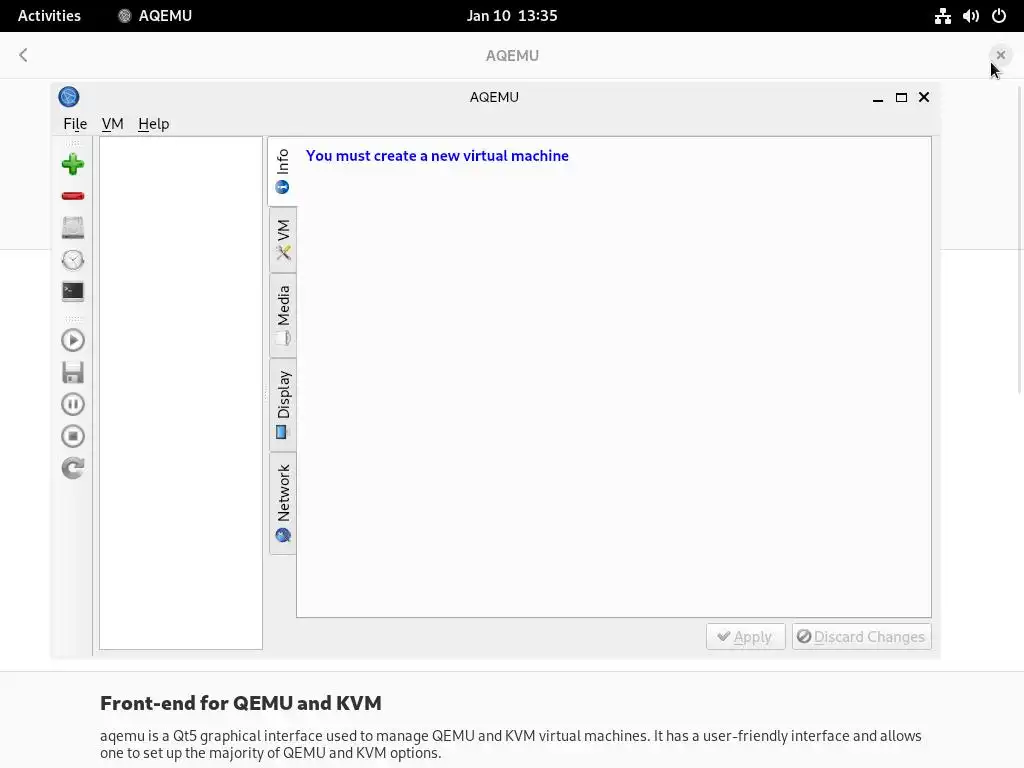
Task: Click the empty virtual machine list panel
Action: [181, 392]
